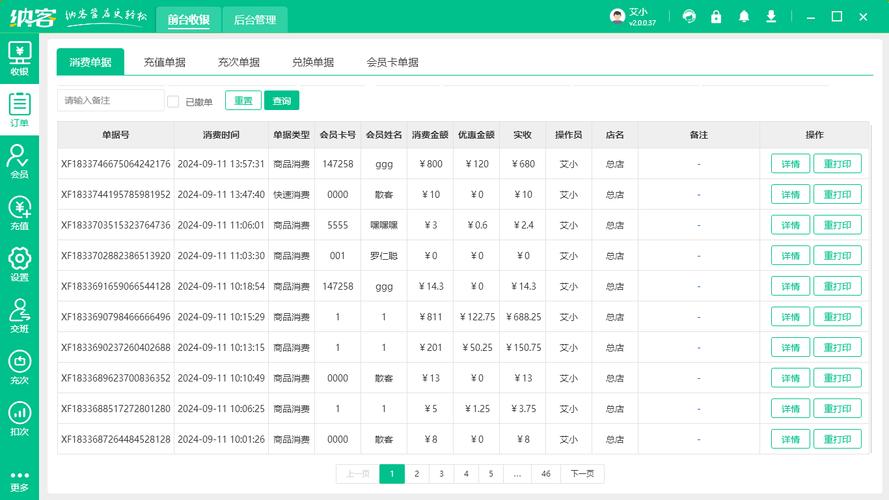Click the download icon in title bar
Viewport: 889px width, 500px height.
click(771, 16)
